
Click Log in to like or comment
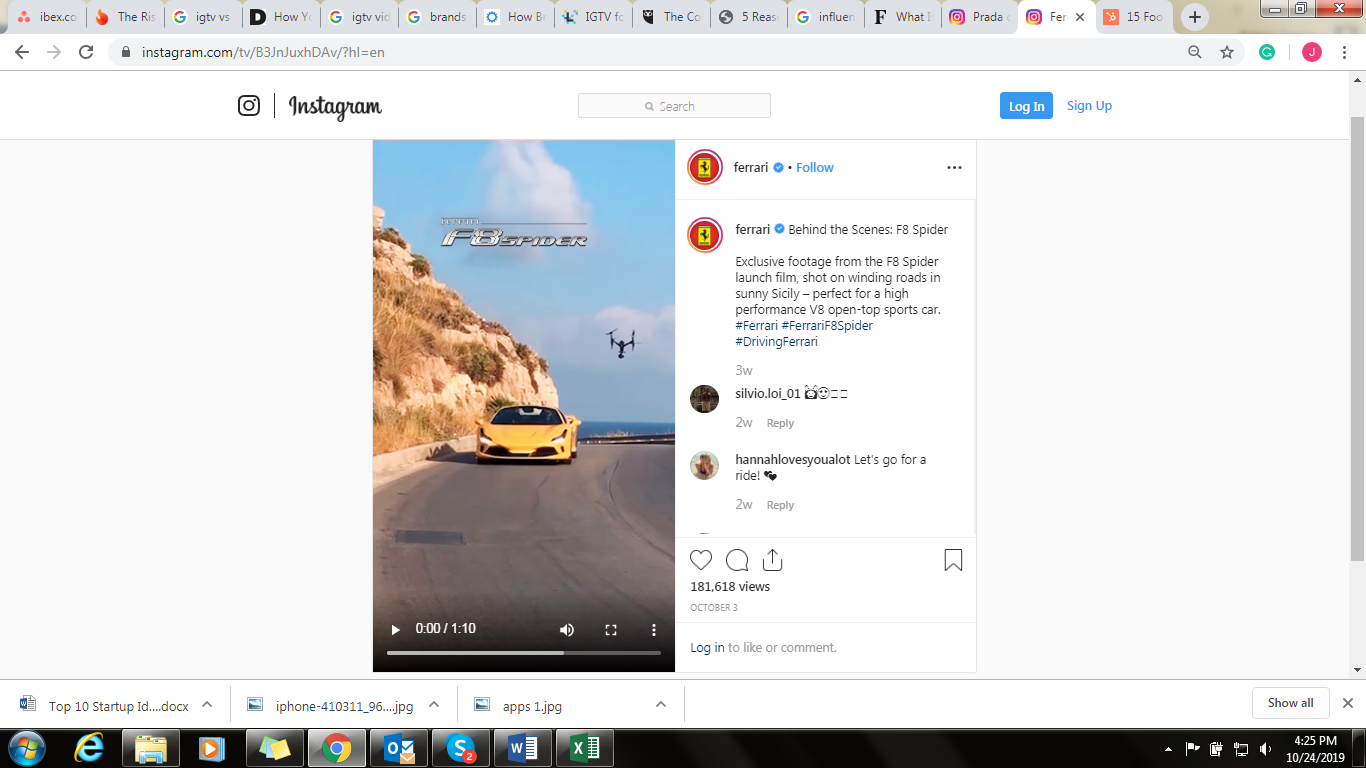click(x=707, y=648)
